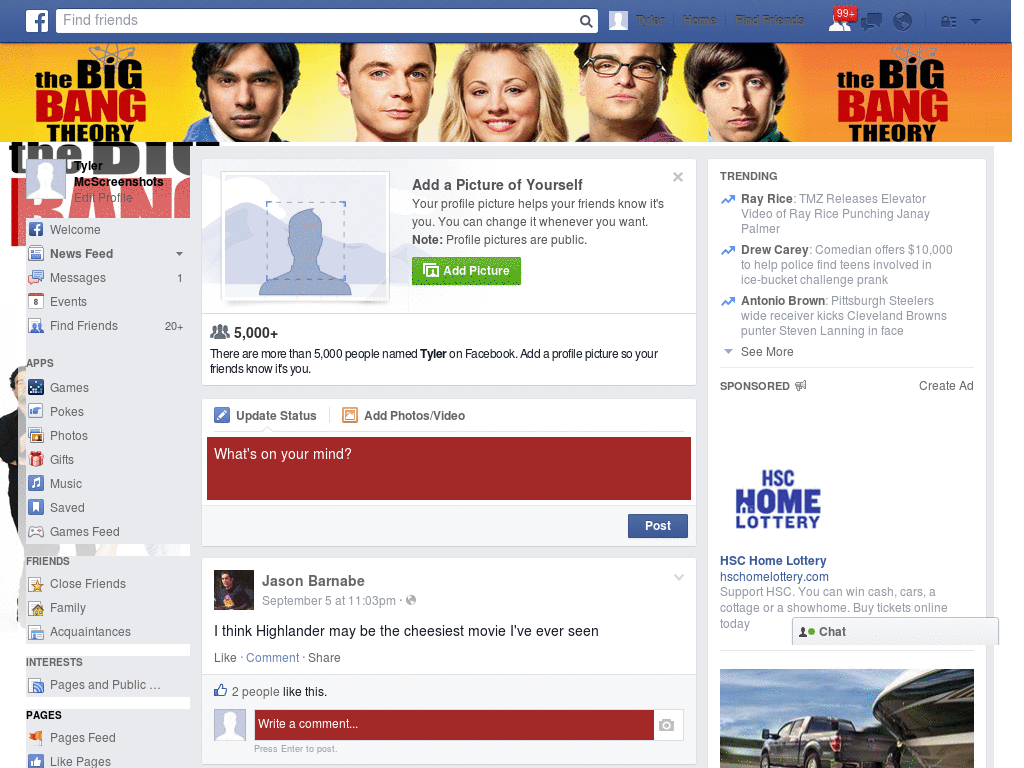The width and height of the screenshot is (1024, 768).
Task: Open Jason Barnabe post options chevron
Action: 679,577
